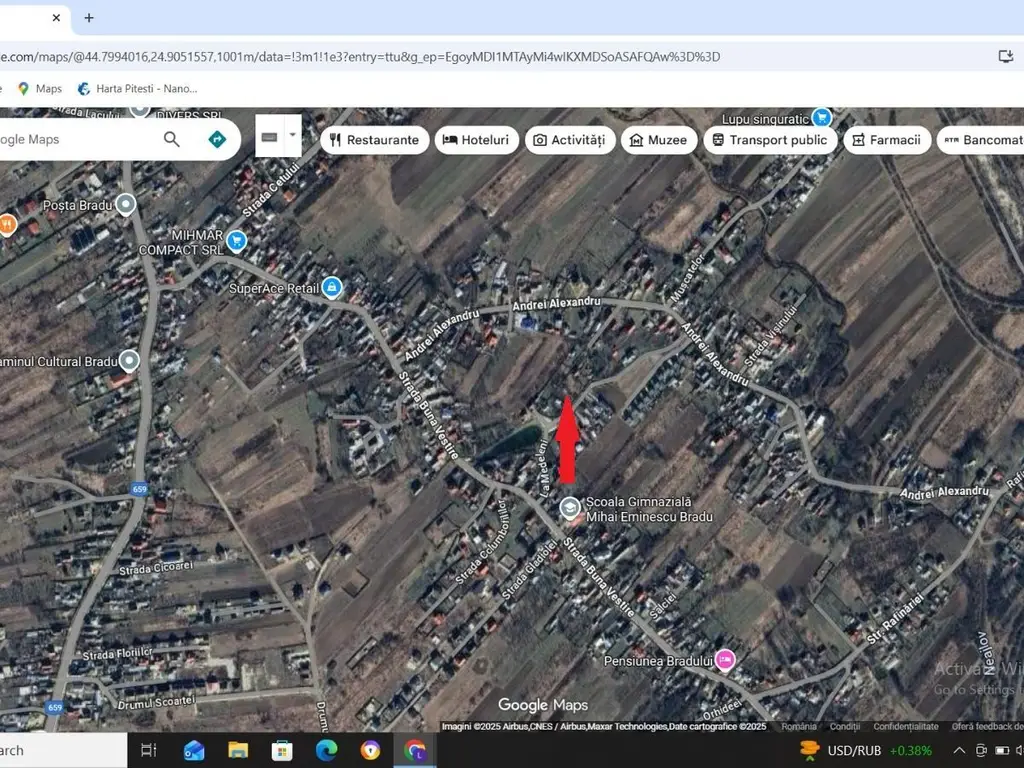Viewport: 1024px width, 768px height.
Task: Click the Poșta Bradu map pin
Action: click(x=125, y=204)
